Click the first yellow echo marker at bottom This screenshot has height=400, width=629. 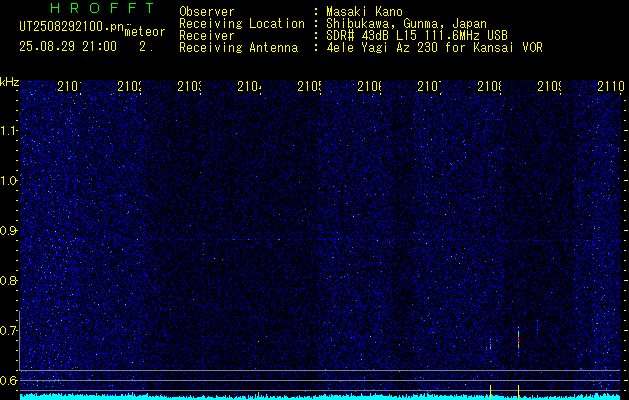tap(490, 392)
